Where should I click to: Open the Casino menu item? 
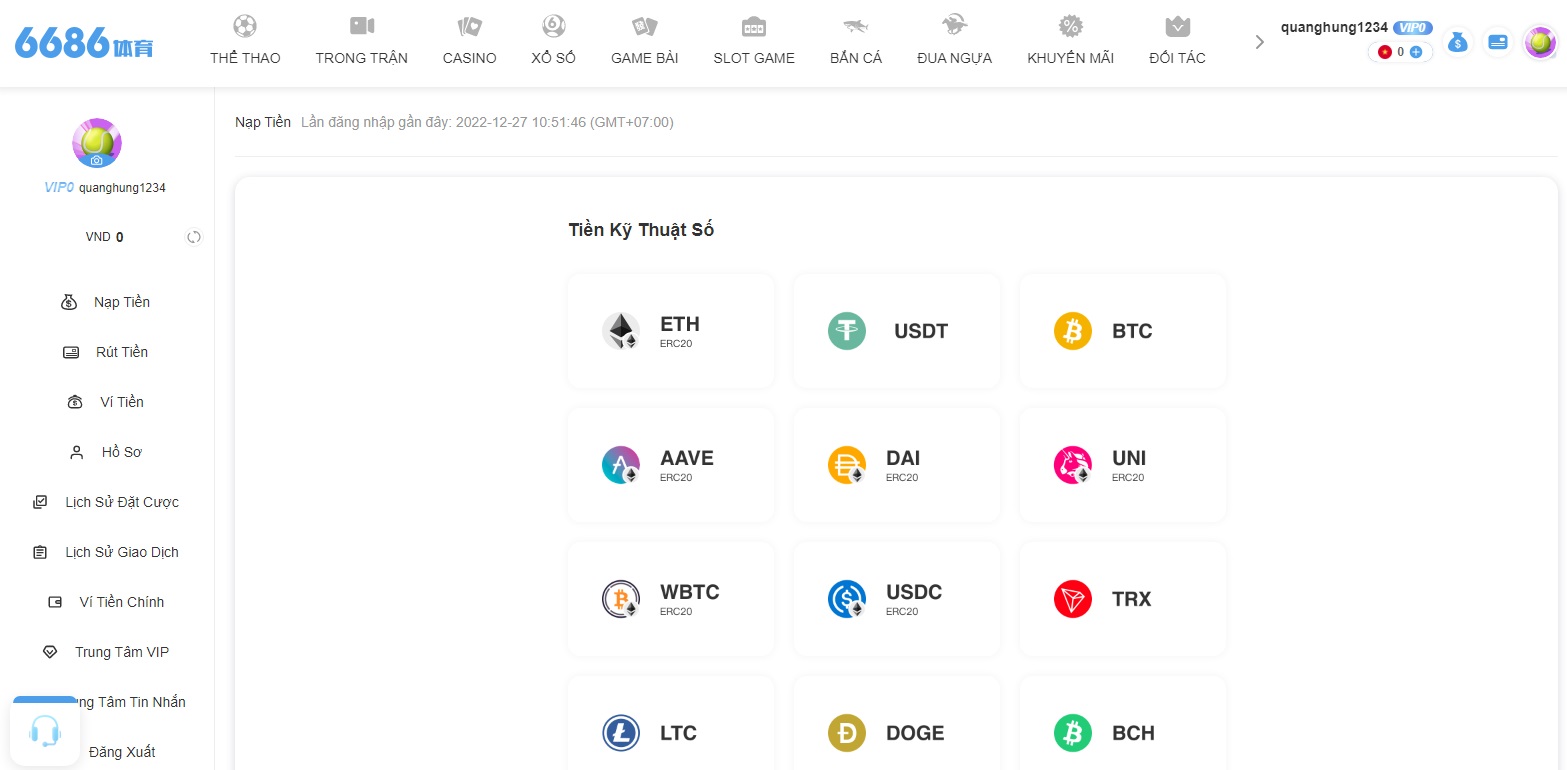tap(469, 40)
